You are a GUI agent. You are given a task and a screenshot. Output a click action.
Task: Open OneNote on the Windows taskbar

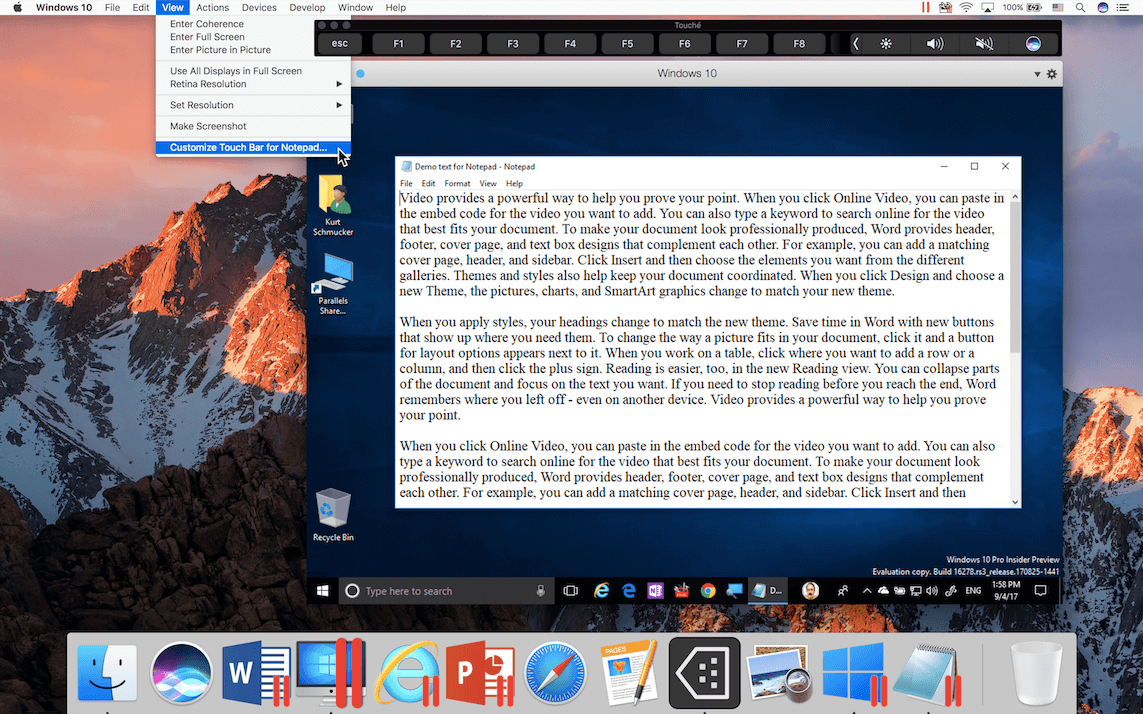[x=655, y=591]
